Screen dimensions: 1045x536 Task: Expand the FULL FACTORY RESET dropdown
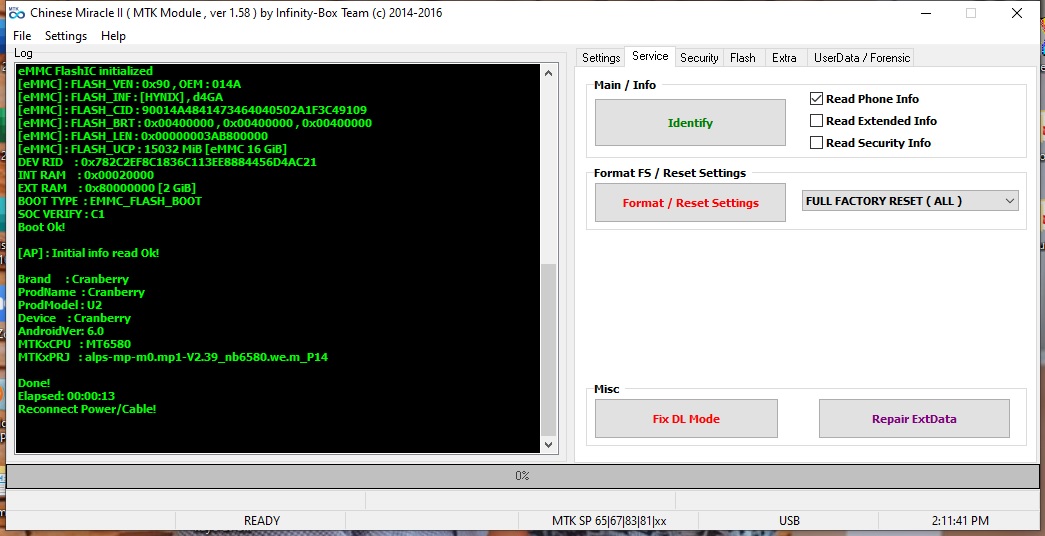coord(910,201)
